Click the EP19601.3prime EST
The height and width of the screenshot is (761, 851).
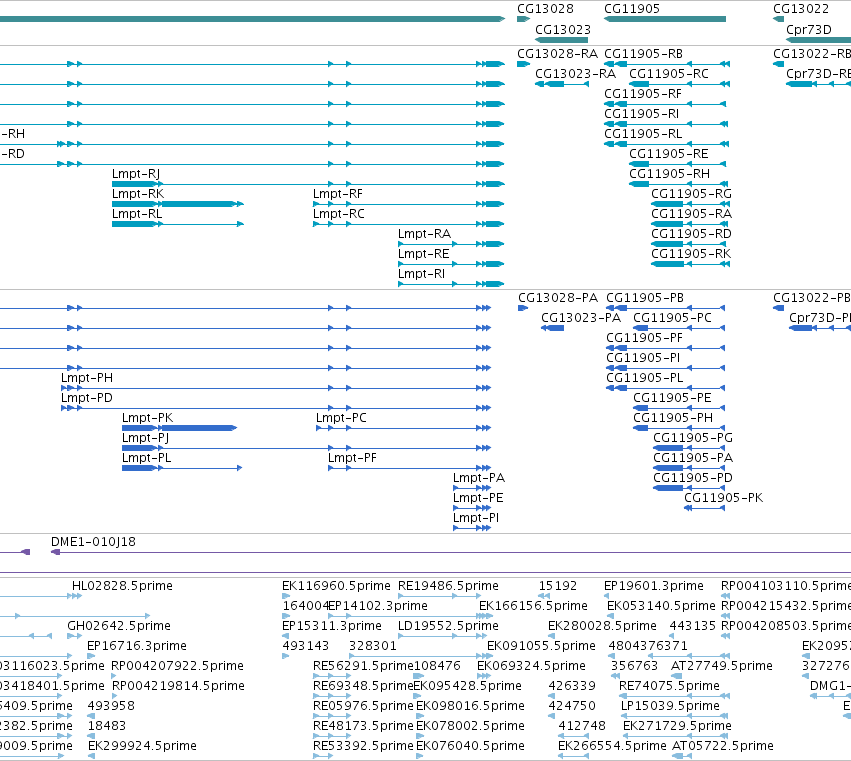[x=608, y=597]
